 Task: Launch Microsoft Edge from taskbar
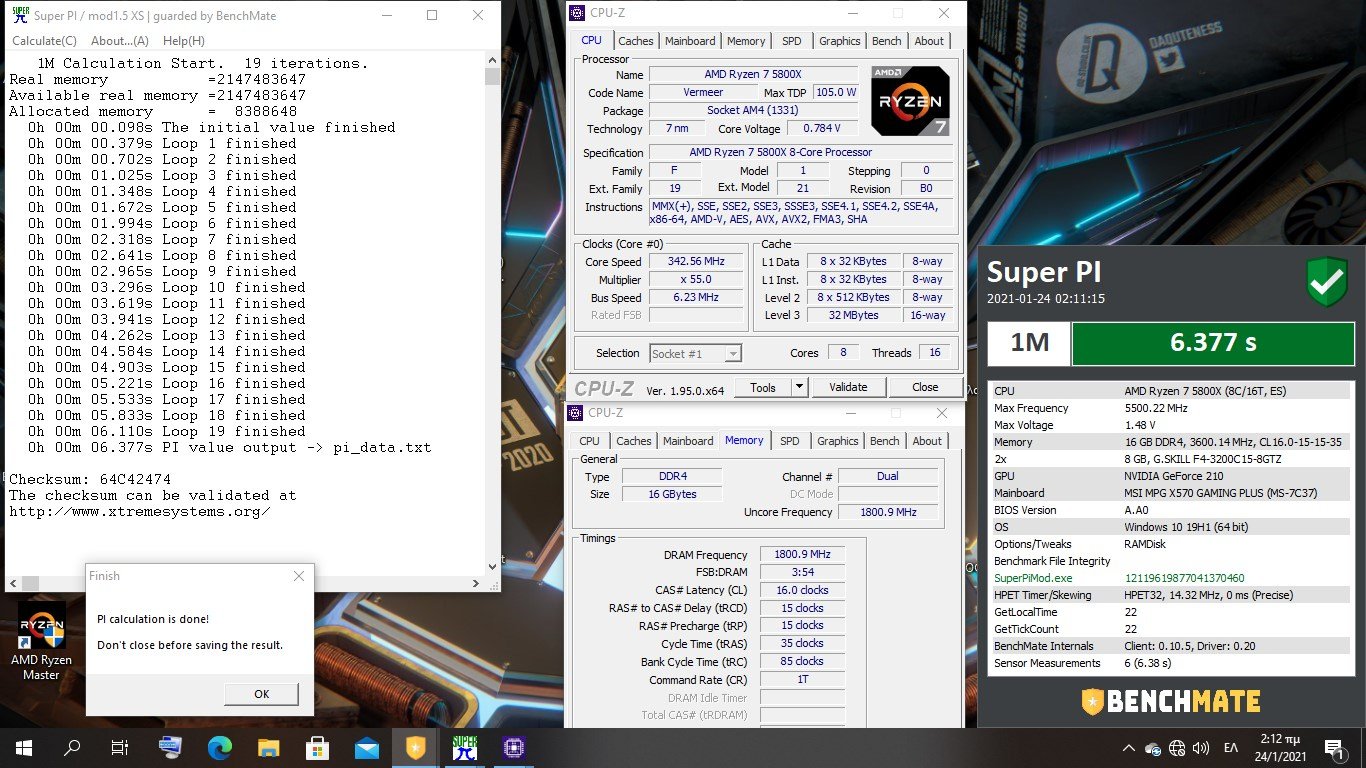coord(219,747)
